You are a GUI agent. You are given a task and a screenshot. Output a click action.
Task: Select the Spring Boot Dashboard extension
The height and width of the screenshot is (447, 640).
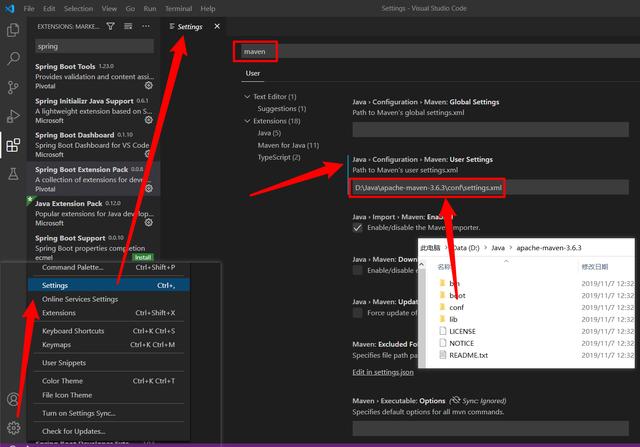coord(94,145)
